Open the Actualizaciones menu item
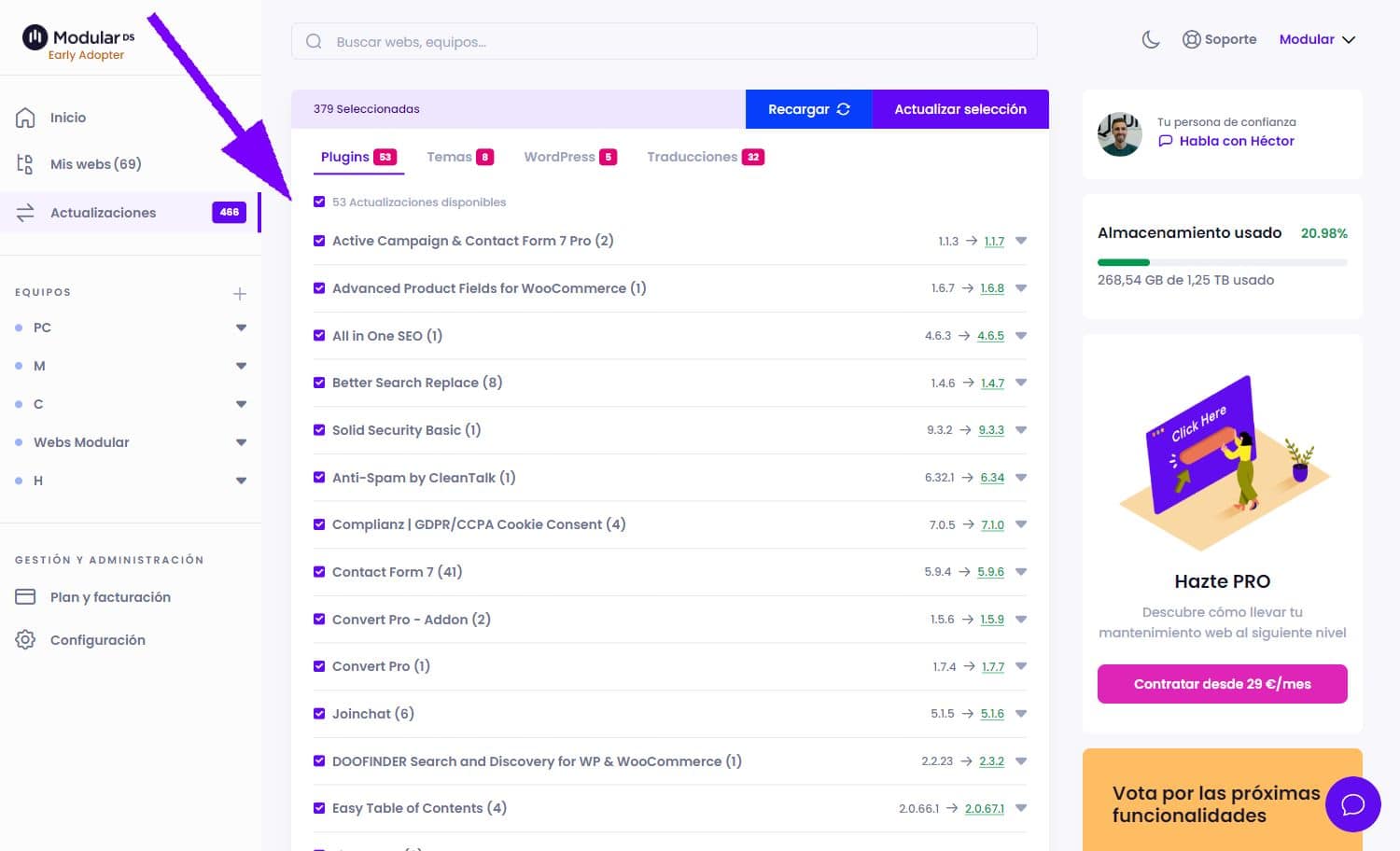1400x851 pixels. (x=129, y=213)
